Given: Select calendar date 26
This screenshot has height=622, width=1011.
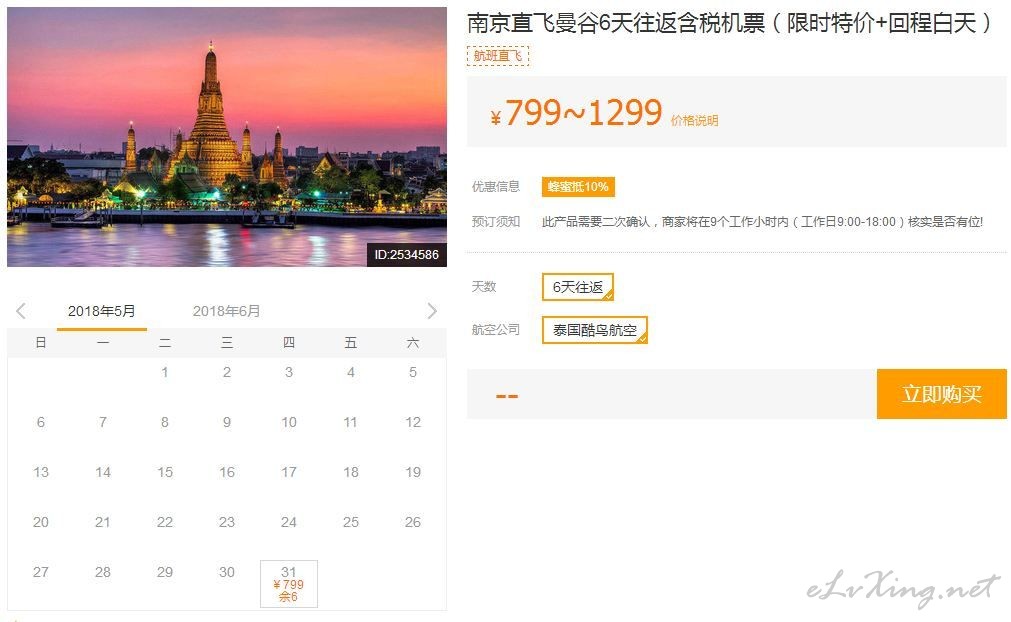Looking at the screenshot, I should 413,522.
